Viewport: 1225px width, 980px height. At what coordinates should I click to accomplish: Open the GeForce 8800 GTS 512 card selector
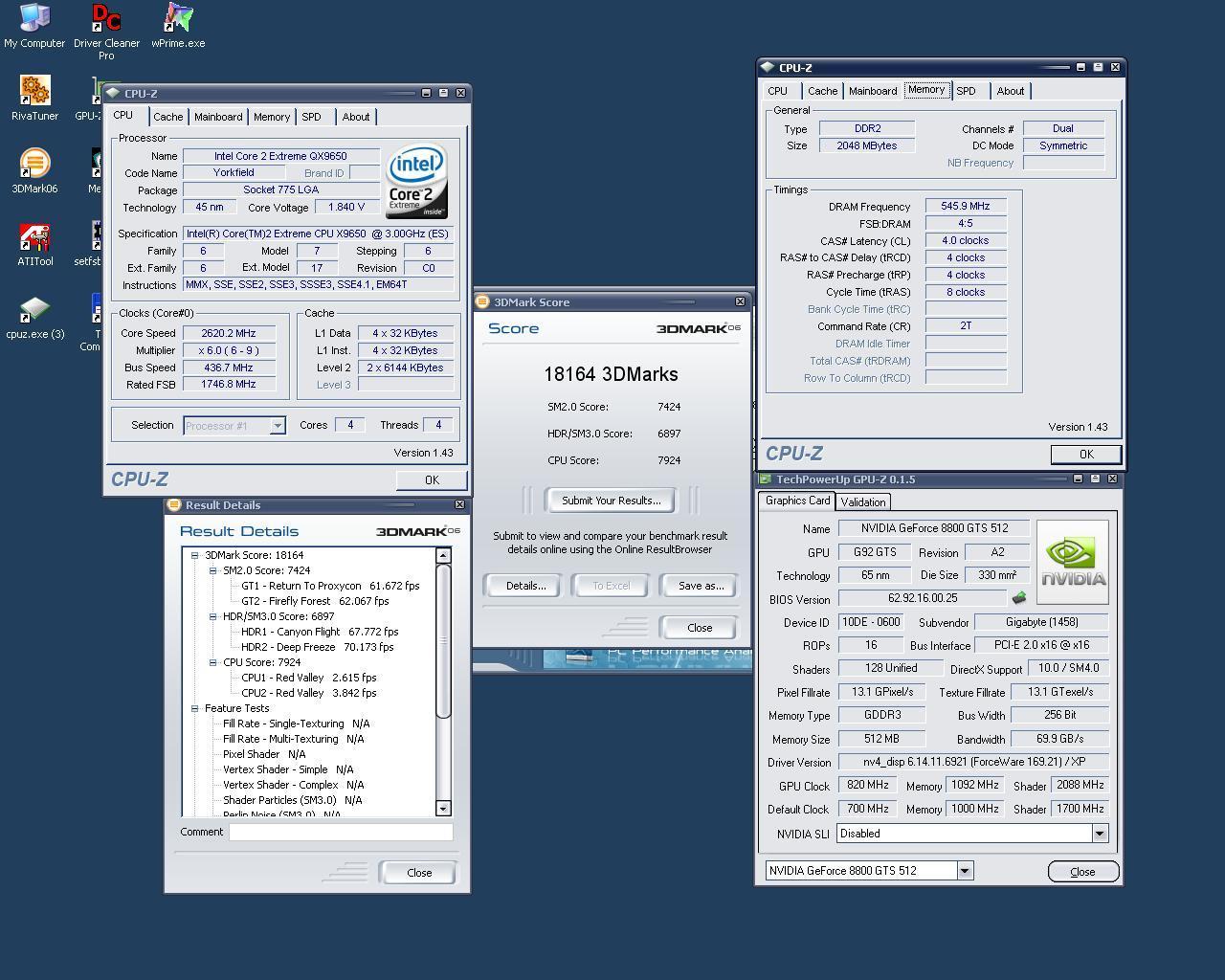[965, 871]
